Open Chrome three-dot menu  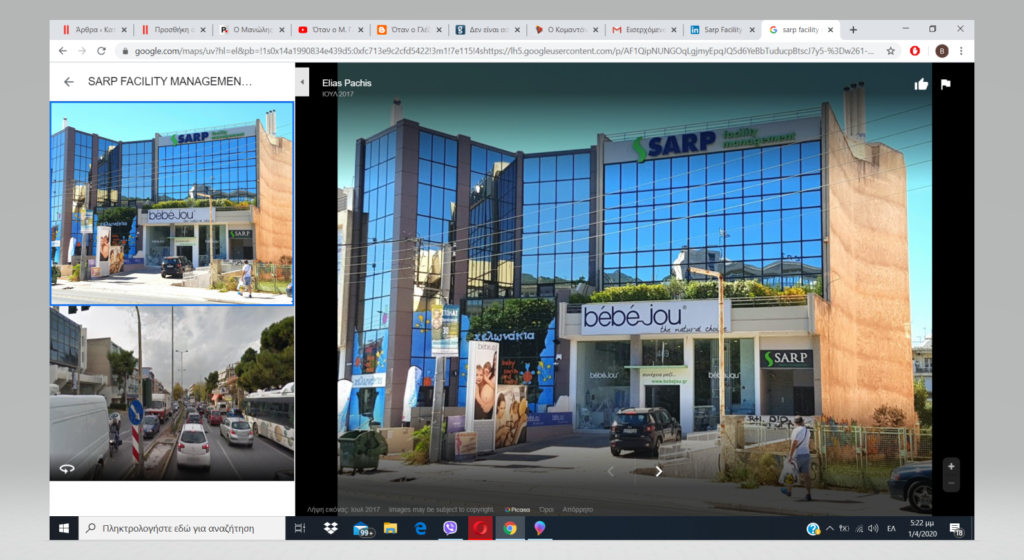click(961, 51)
